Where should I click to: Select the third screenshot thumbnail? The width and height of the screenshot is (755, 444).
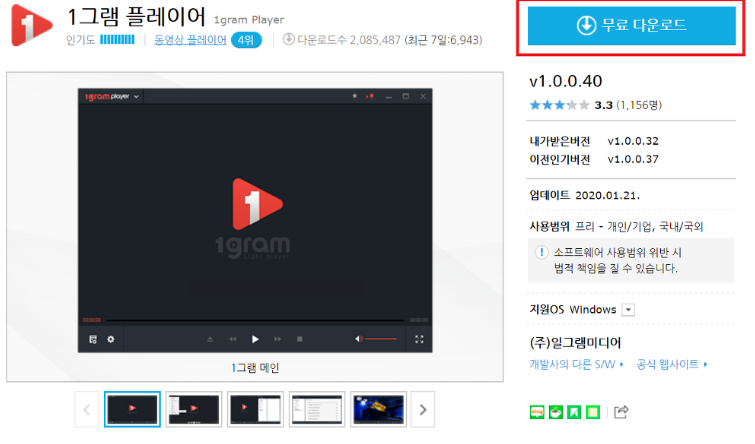pyautogui.click(x=255, y=409)
